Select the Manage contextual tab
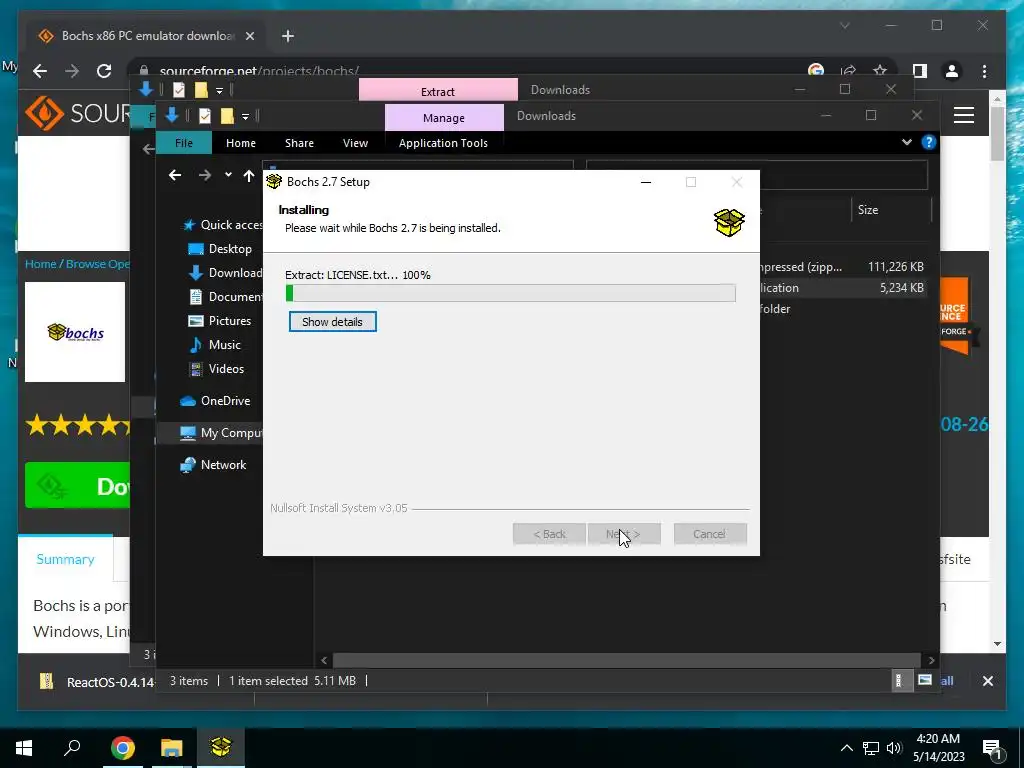 click(443, 118)
